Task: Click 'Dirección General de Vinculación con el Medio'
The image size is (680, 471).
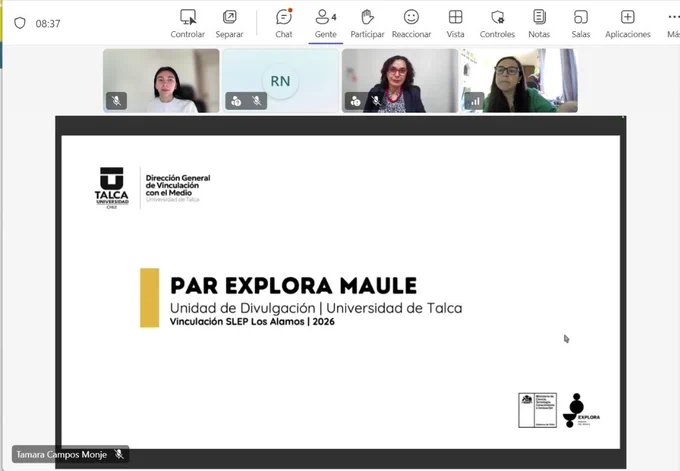Action: click(178, 185)
